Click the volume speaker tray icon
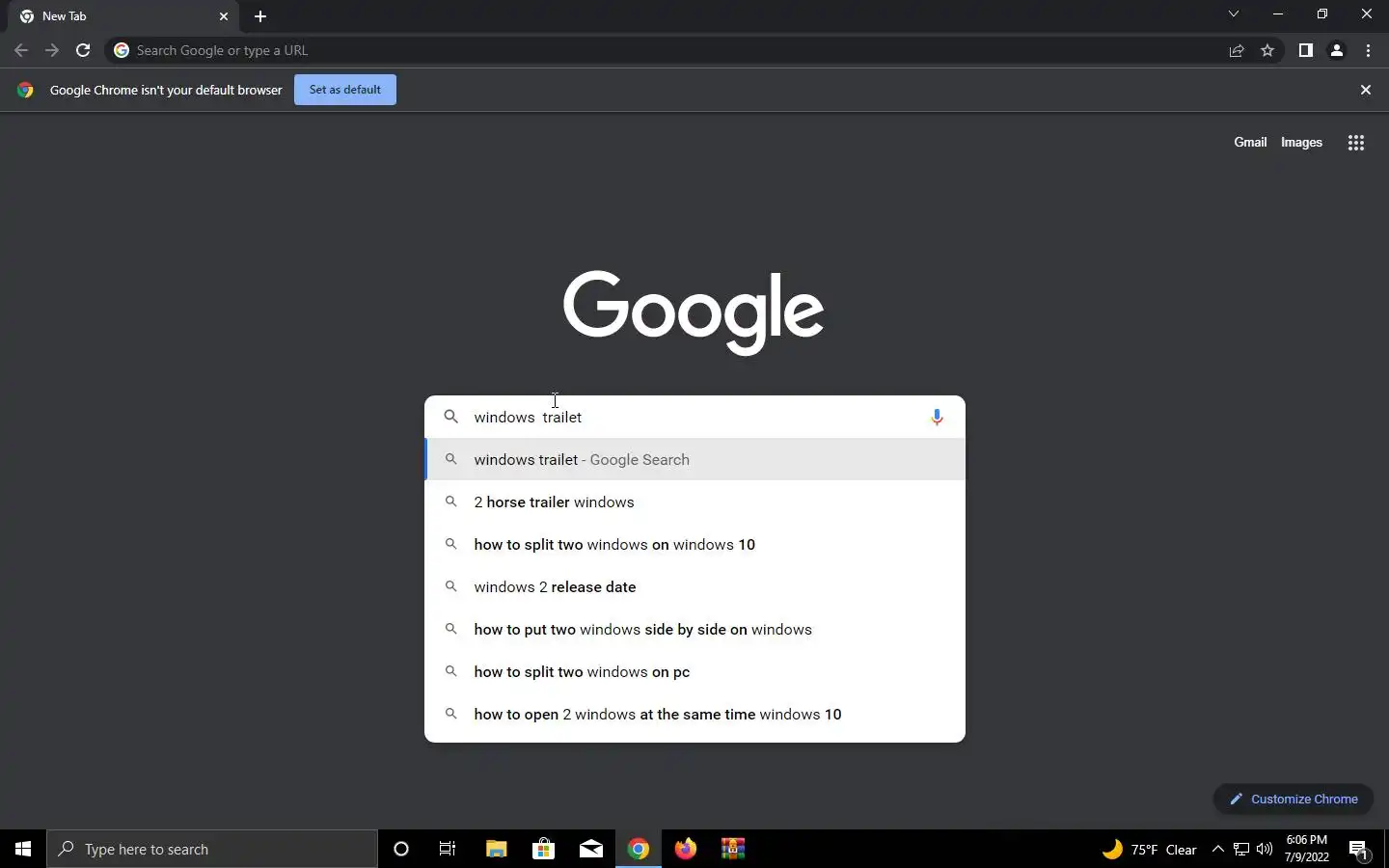Image resolution: width=1389 pixels, height=868 pixels. point(1265,850)
